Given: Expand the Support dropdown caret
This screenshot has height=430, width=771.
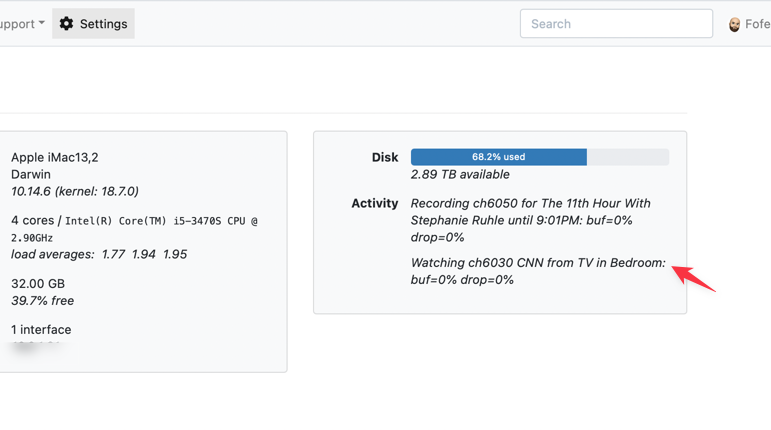Looking at the screenshot, I should (41, 24).
